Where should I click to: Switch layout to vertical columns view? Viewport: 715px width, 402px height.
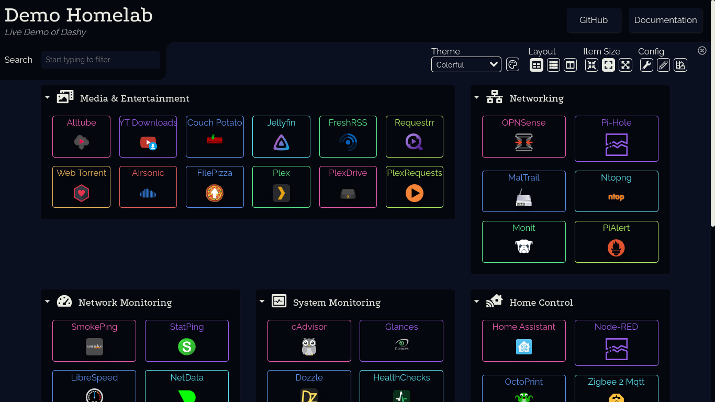click(570, 65)
